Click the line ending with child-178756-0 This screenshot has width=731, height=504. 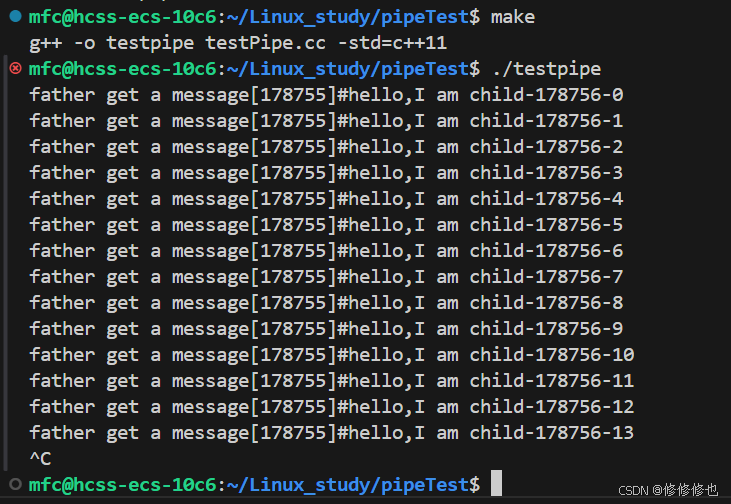326,95
